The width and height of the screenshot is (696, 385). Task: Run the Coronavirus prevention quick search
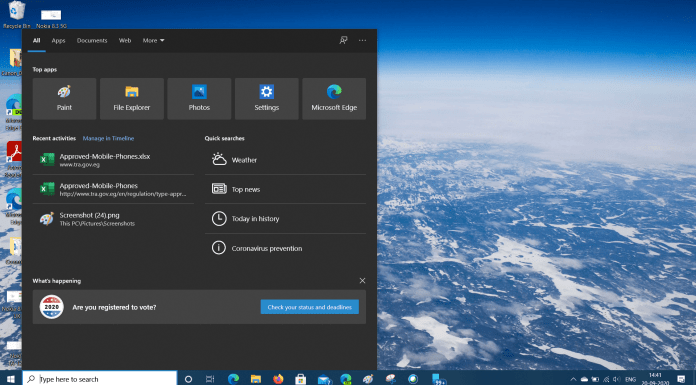(x=285, y=248)
